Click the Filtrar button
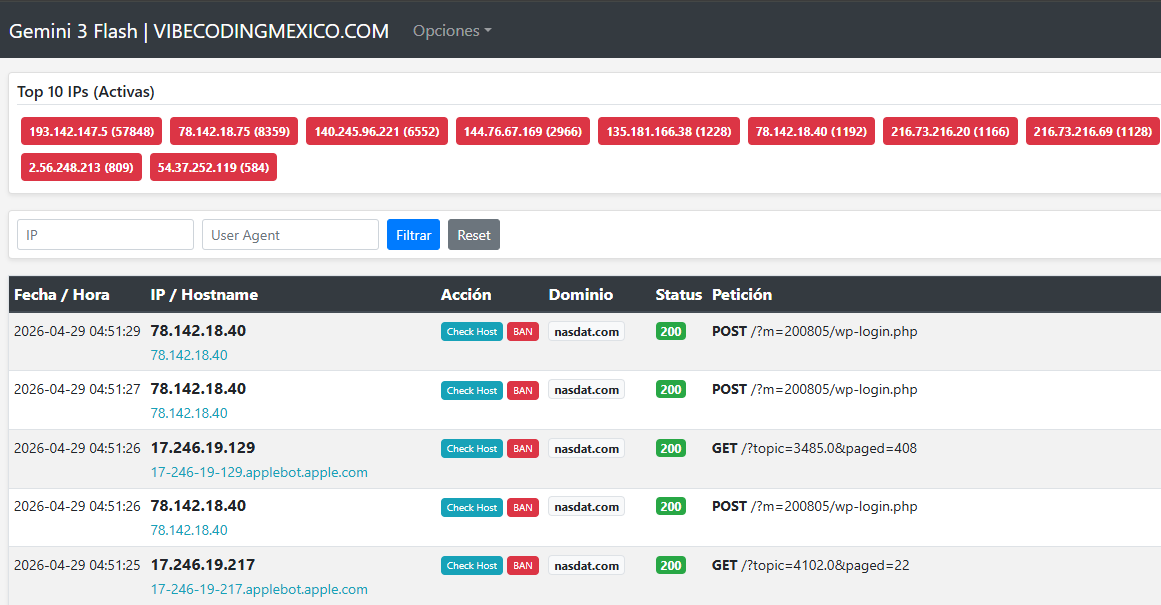 coord(413,235)
